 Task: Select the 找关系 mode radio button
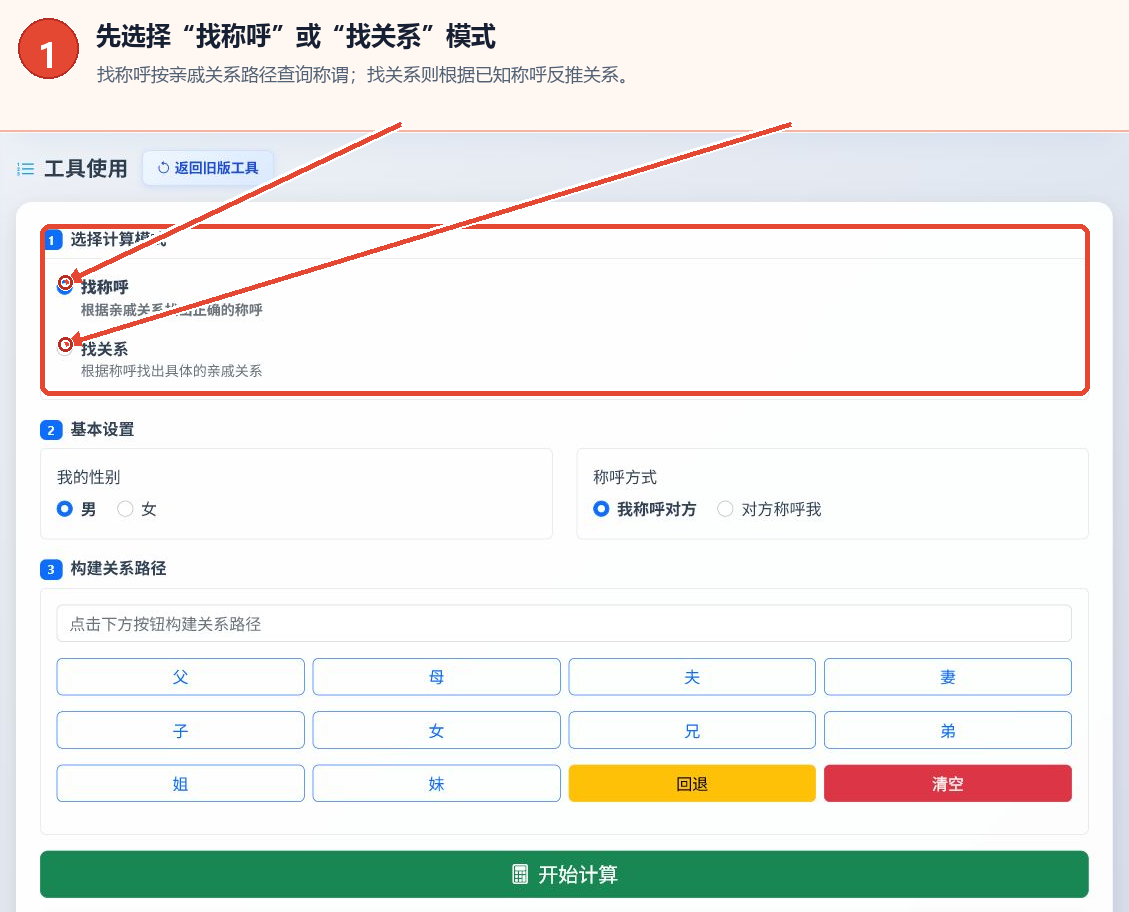tap(65, 347)
